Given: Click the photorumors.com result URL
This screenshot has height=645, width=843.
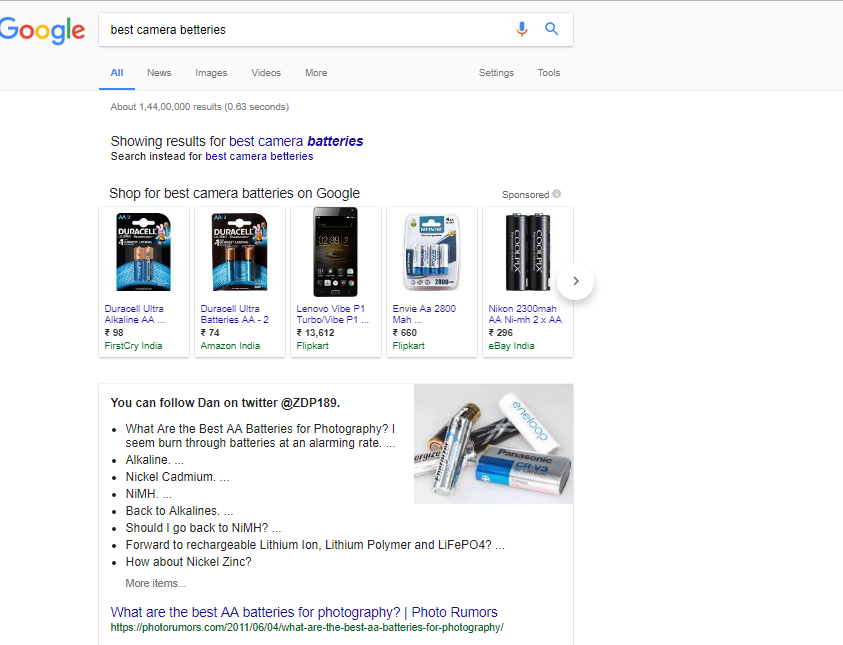Looking at the screenshot, I should (307, 627).
